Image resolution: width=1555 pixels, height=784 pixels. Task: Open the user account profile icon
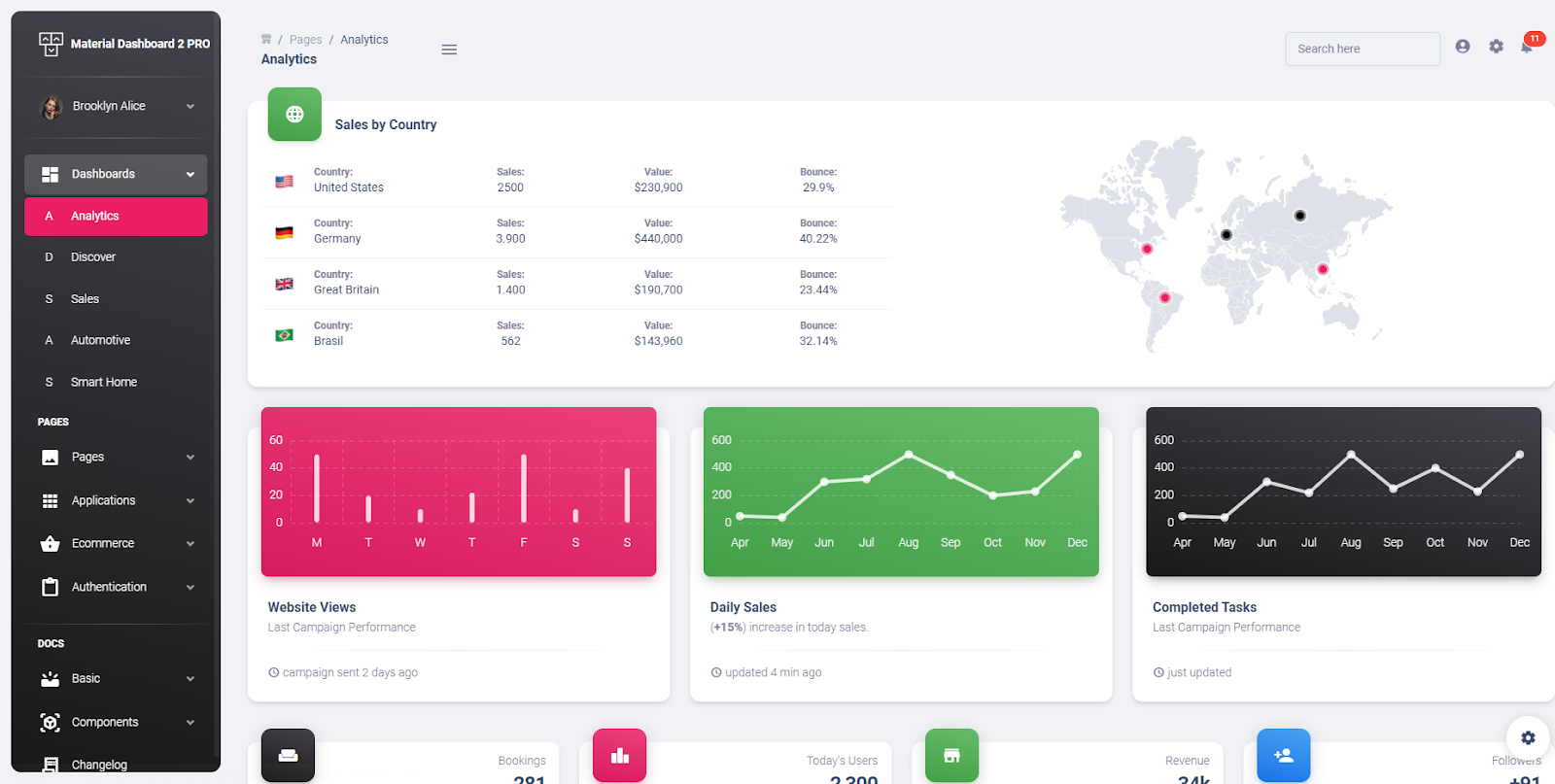tap(1463, 47)
